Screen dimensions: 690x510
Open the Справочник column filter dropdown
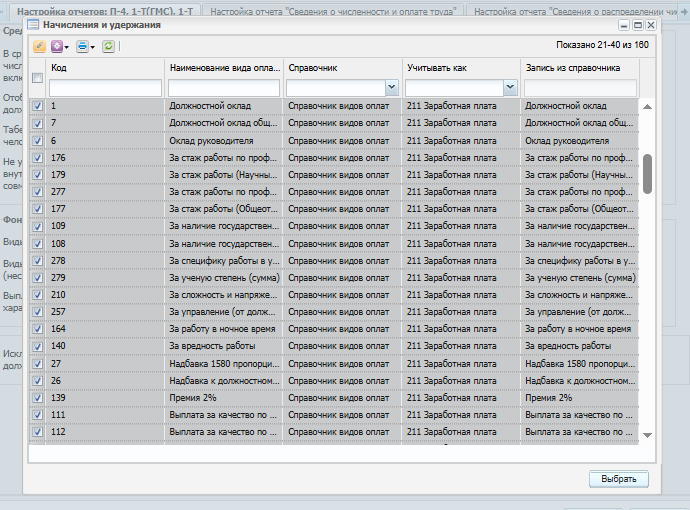coord(392,88)
